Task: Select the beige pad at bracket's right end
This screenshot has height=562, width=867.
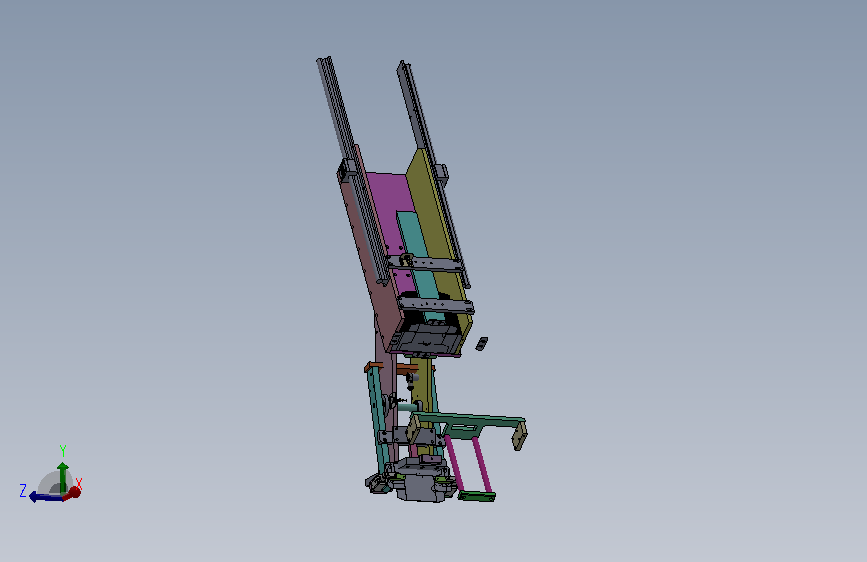Action: click(x=519, y=436)
